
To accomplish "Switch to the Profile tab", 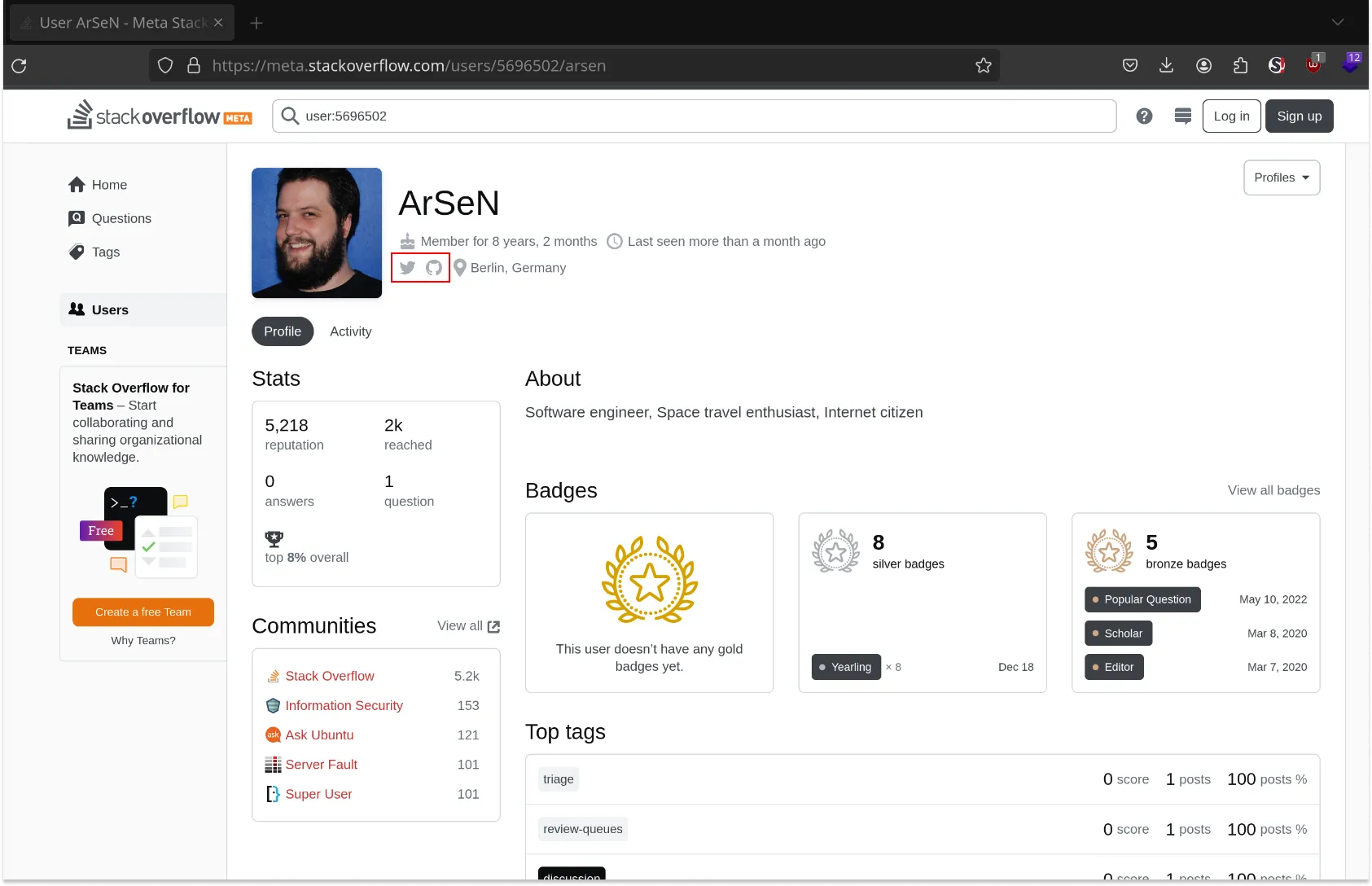I will click(x=283, y=331).
